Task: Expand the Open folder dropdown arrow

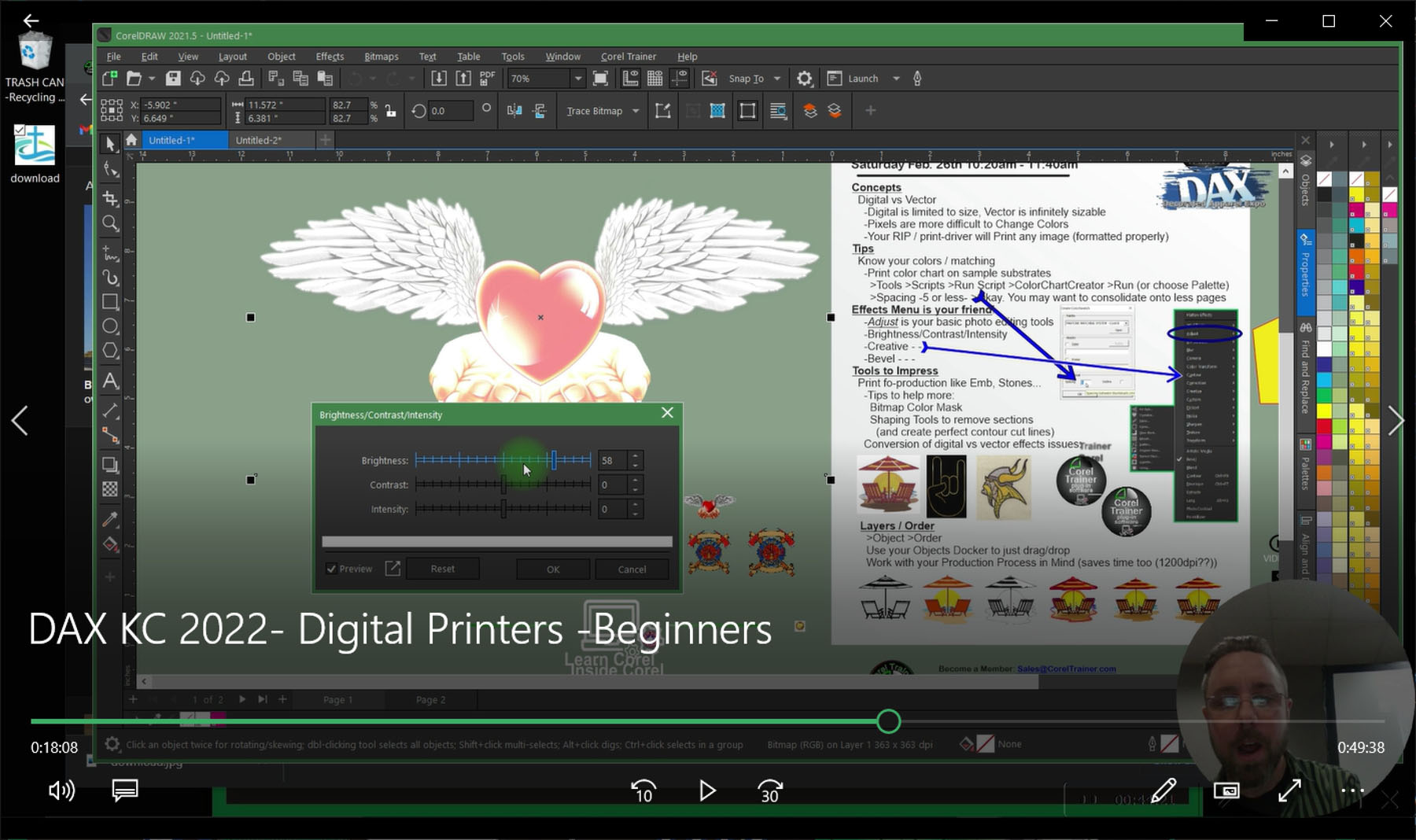Action: [152, 78]
